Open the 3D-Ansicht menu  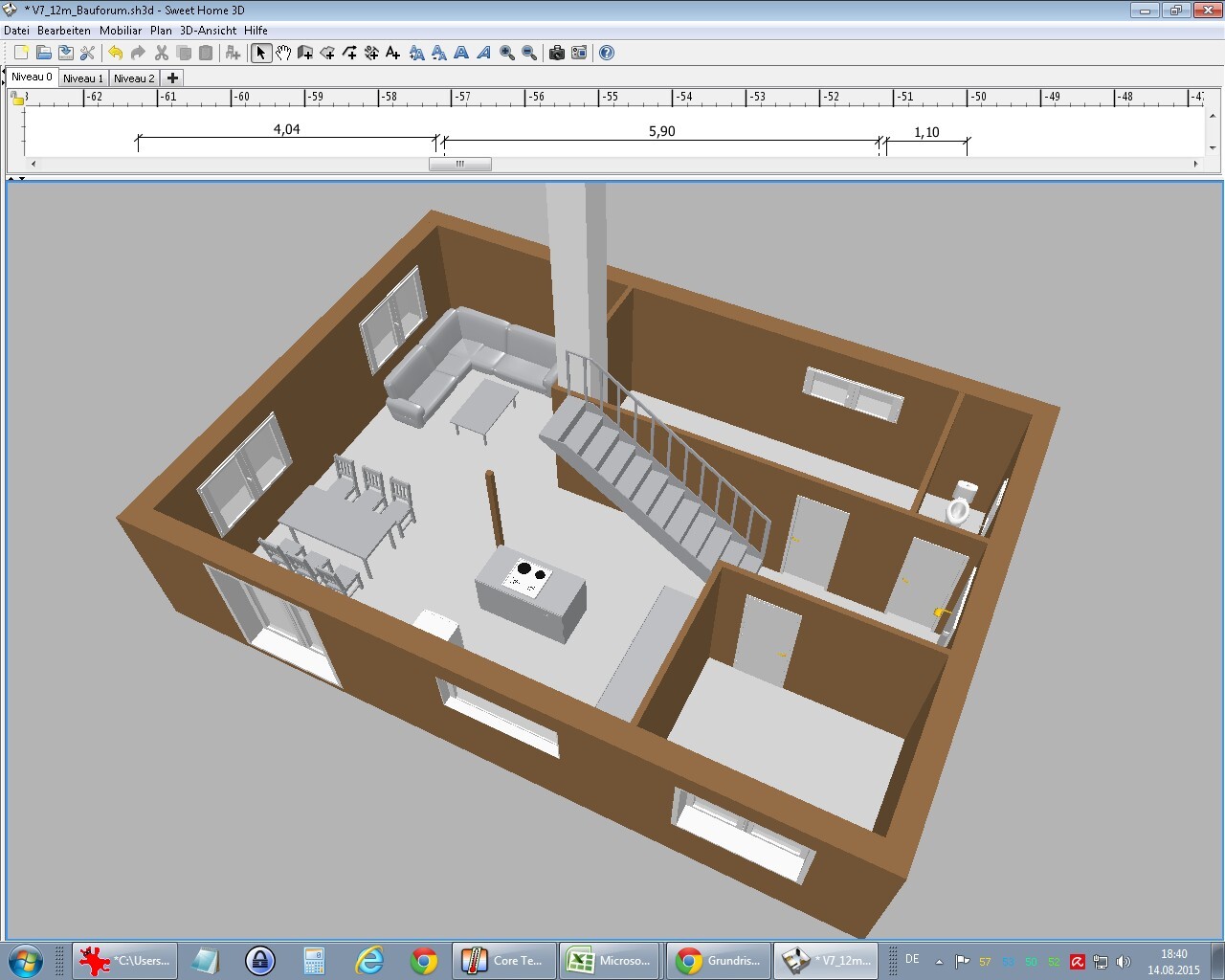tap(208, 31)
